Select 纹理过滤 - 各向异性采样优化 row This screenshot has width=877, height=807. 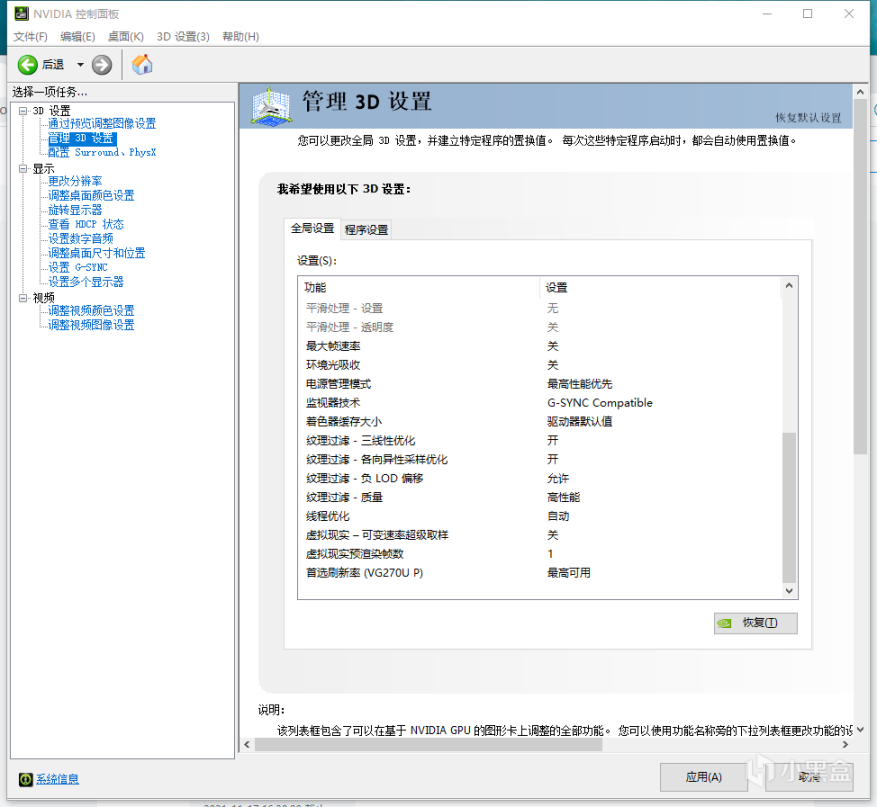(540, 460)
